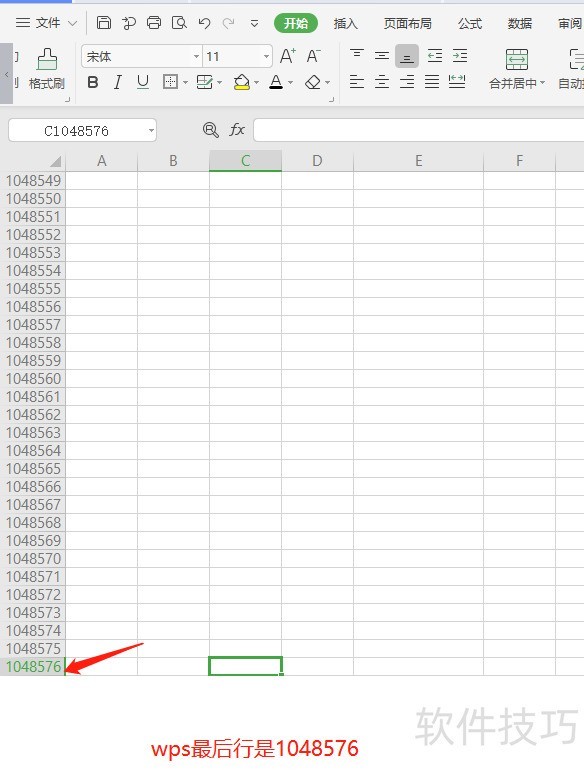Click the Undo arrow

[204, 23]
